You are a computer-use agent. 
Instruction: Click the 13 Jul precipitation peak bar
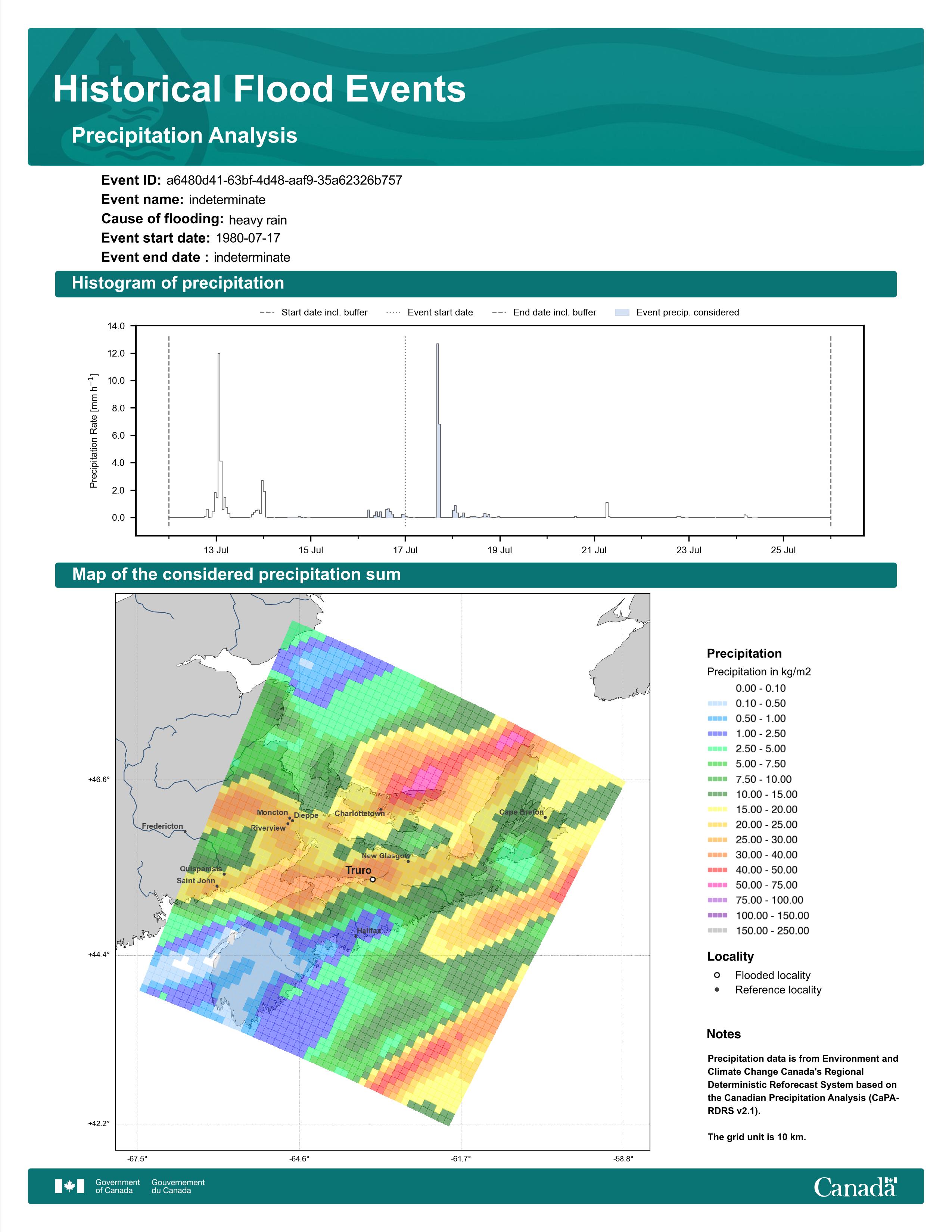pyautogui.click(x=219, y=435)
